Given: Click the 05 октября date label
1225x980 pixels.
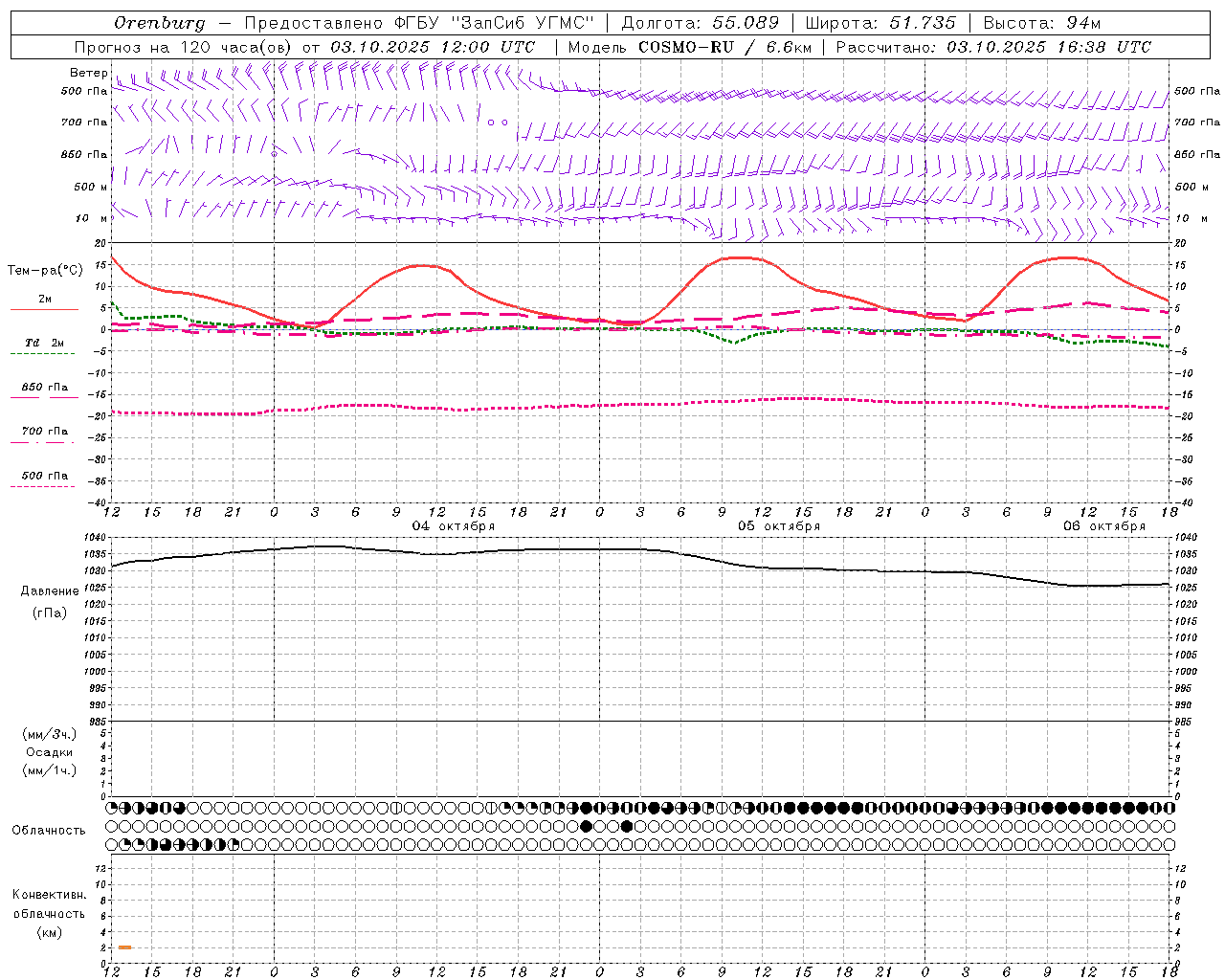Looking at the screenshot, I should [x=779, y=526].
